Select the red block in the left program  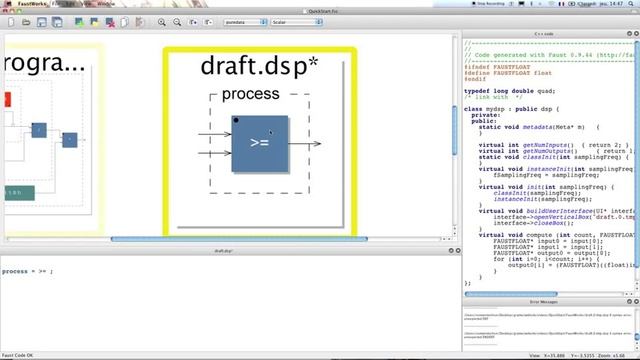[x=8, y=100]
